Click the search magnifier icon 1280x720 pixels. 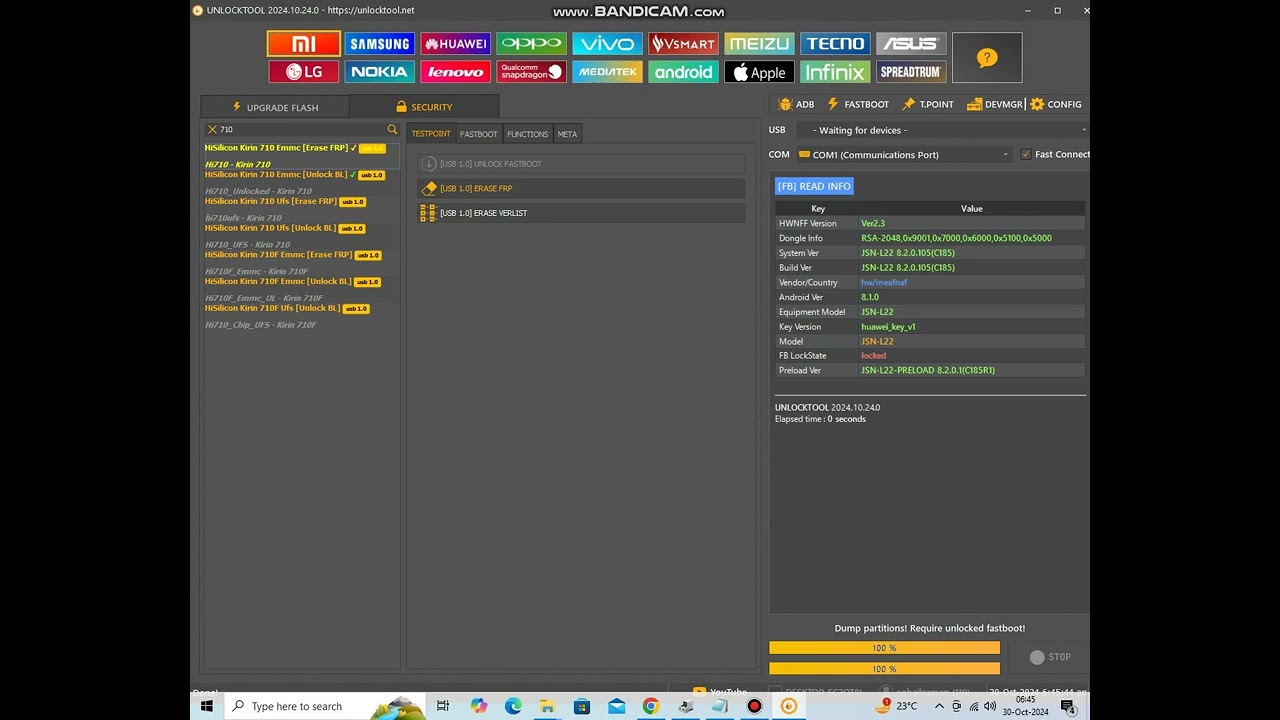392,130
